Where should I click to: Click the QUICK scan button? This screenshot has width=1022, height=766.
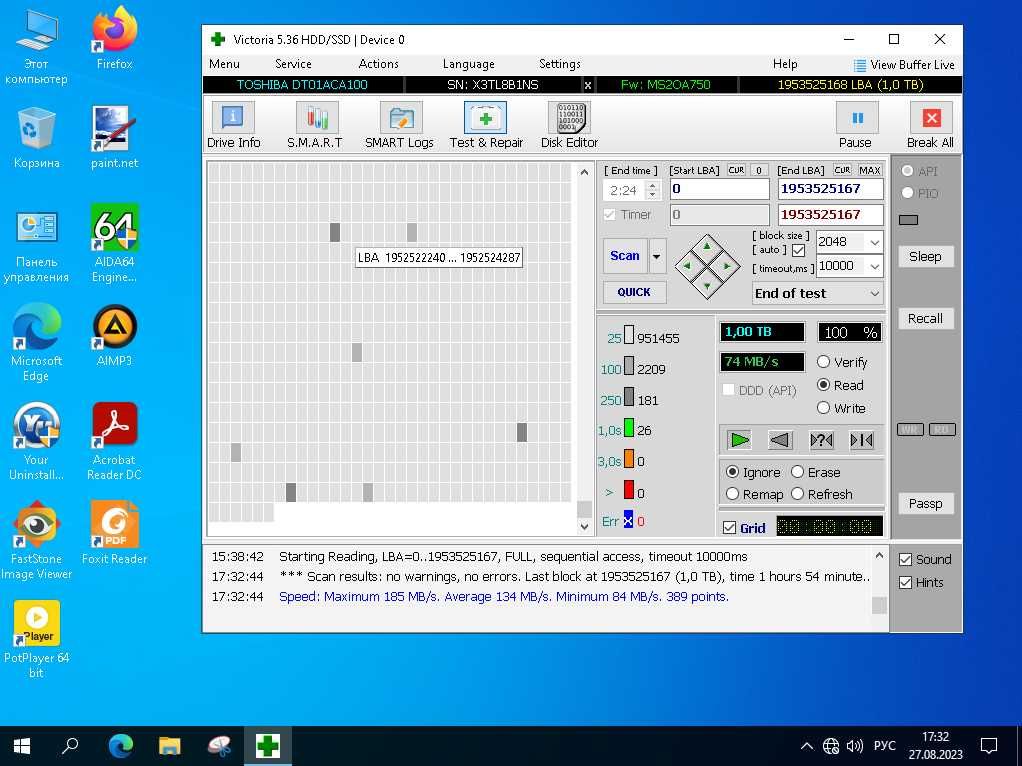click(634, 292)
